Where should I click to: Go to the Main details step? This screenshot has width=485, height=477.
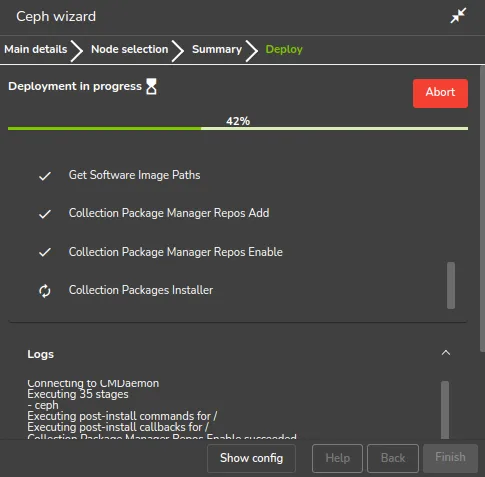[36, 49]
